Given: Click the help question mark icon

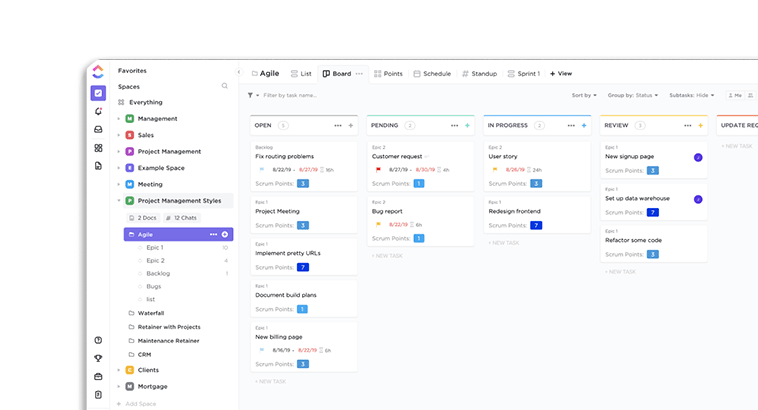Looking at the screenshot, I should coord(98,340).
